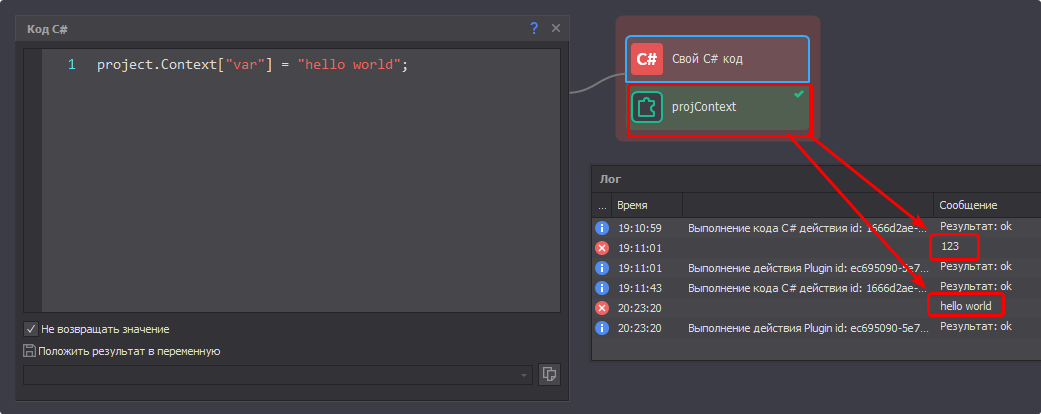Click the Время column header in Лог

point(647,206)
